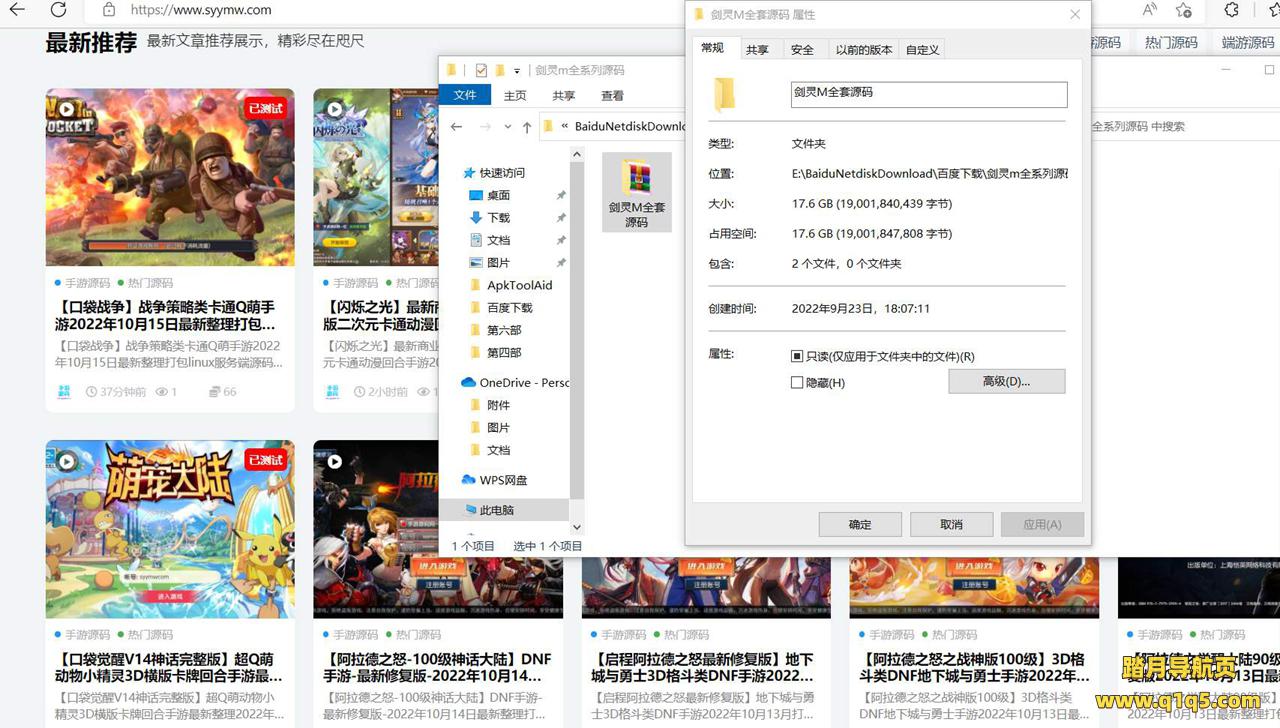Select 百度下载 in the navigation pane
Screen dimensions: 1280x728
(x=509, y=308)
